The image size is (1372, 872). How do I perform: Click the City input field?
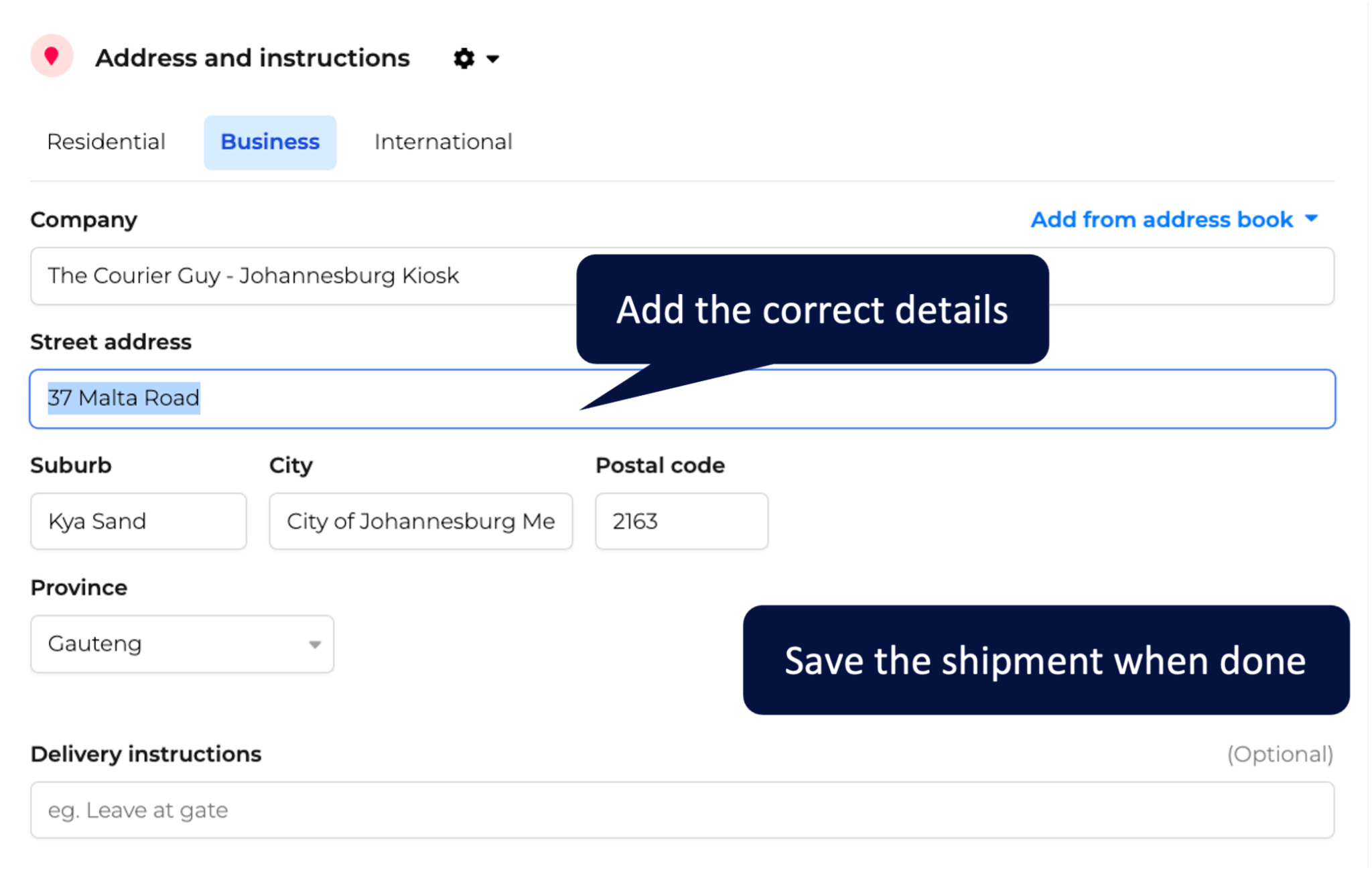[x=421, y=521]
